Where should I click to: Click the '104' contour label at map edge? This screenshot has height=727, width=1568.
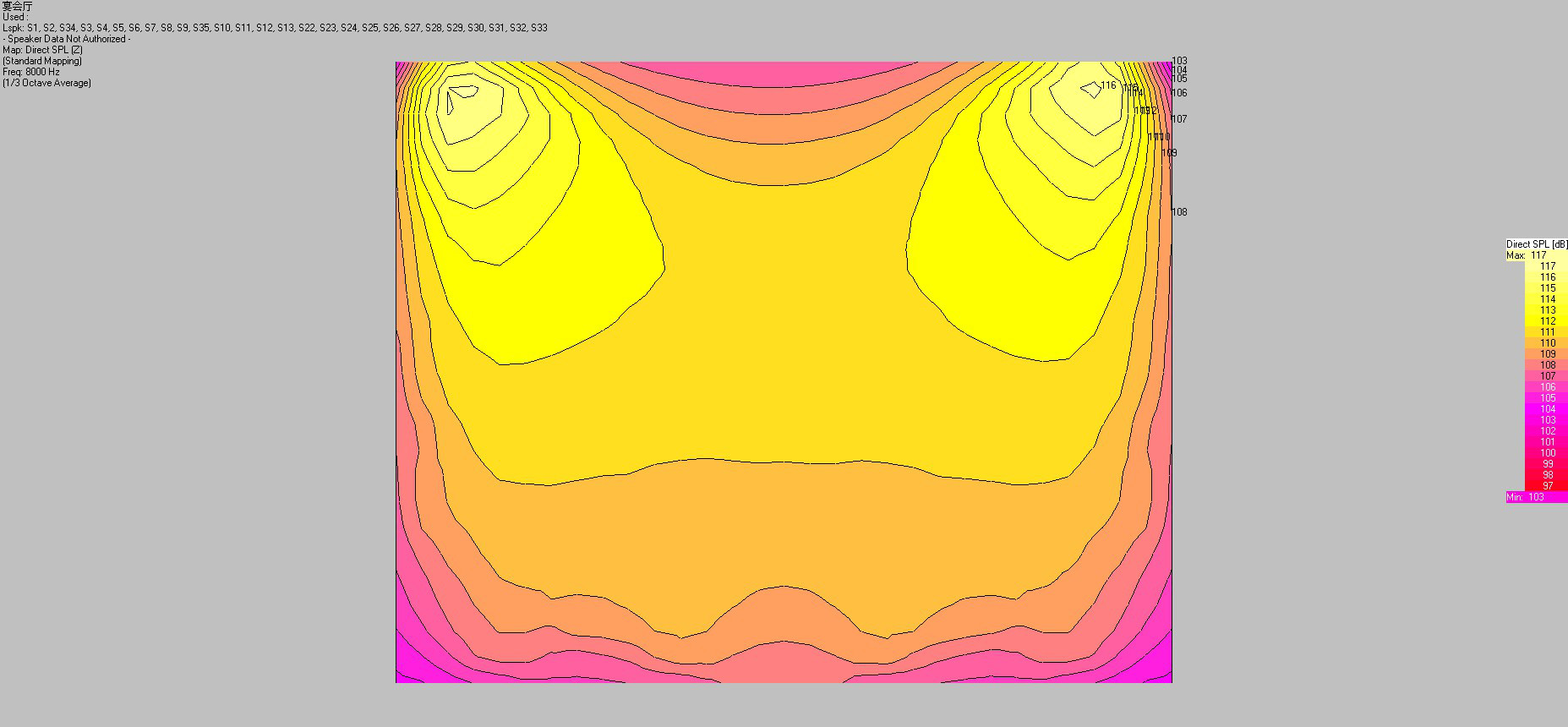tap(1179, 70)
